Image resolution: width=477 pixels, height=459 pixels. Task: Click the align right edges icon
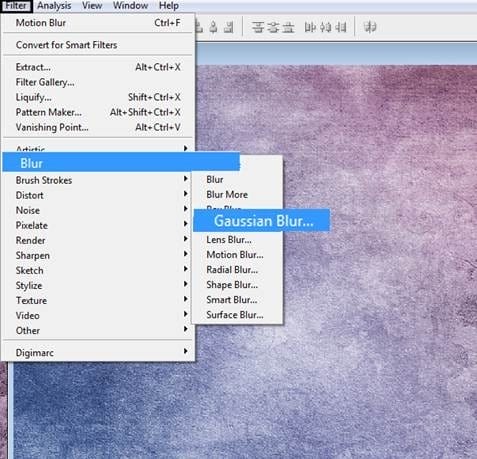229,27
